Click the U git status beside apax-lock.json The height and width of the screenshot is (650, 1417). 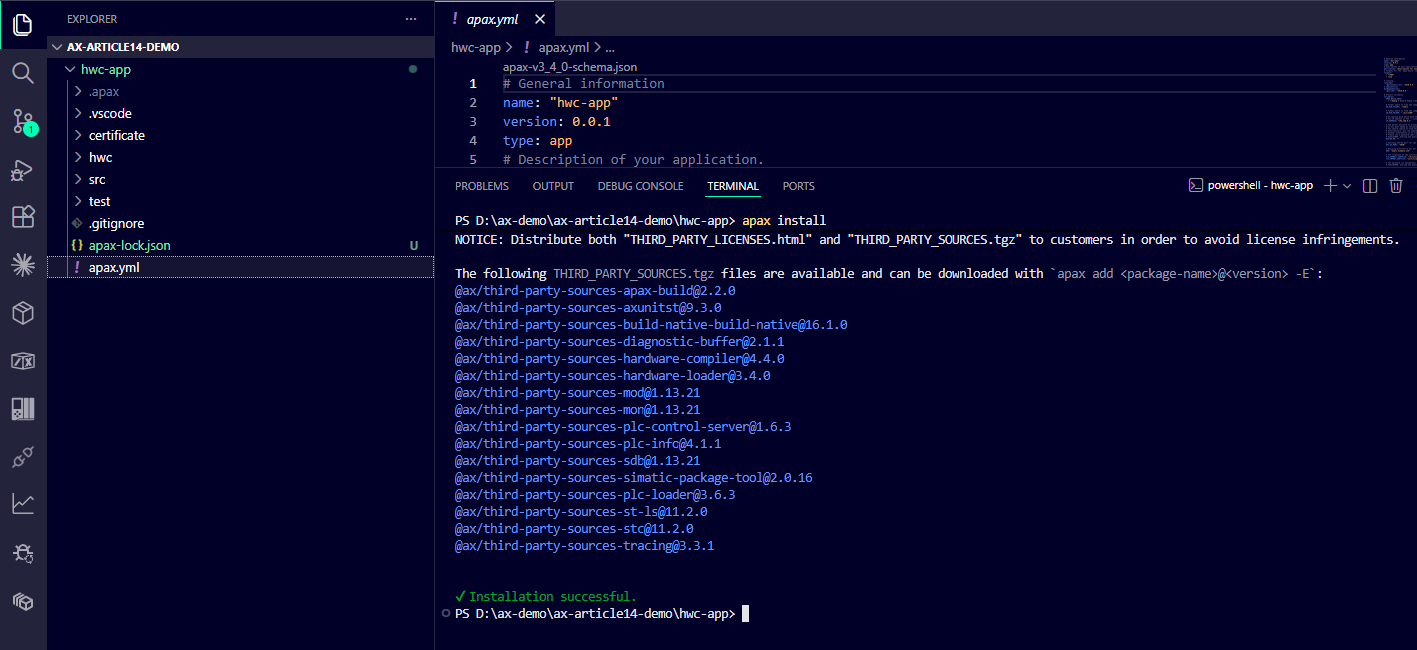point(413,245)
